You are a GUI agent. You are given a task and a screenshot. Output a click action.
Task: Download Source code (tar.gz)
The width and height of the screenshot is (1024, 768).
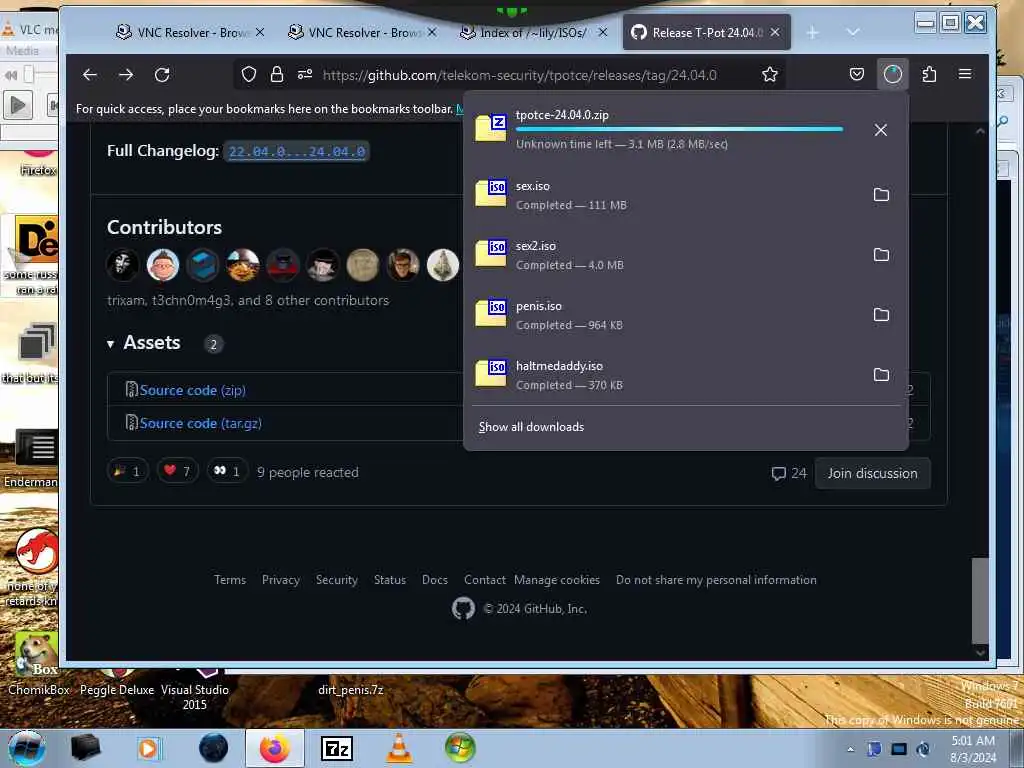click(200, 423)
